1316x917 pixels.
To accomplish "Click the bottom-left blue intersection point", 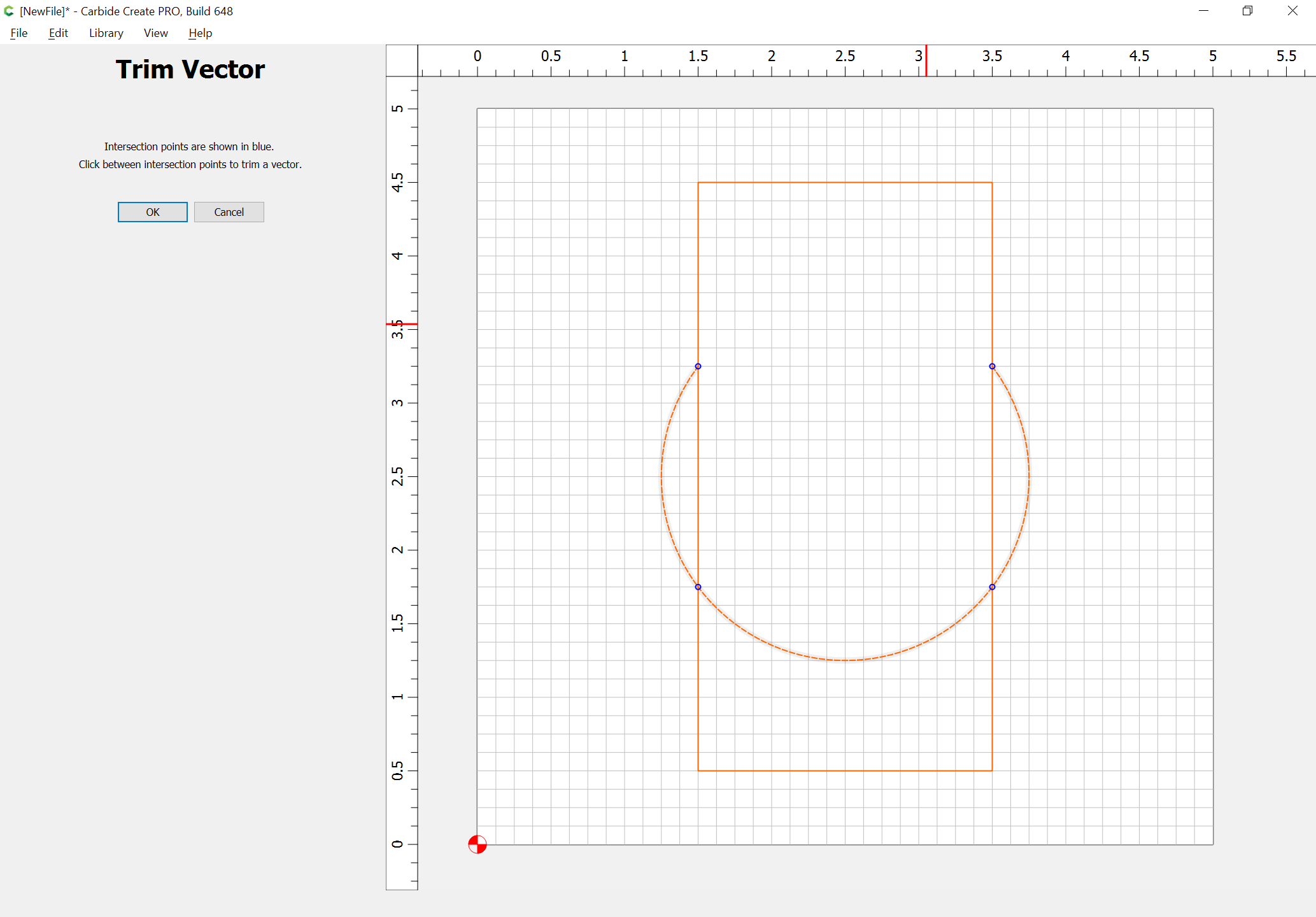I will pyautogui.click(x=698, y=587).
